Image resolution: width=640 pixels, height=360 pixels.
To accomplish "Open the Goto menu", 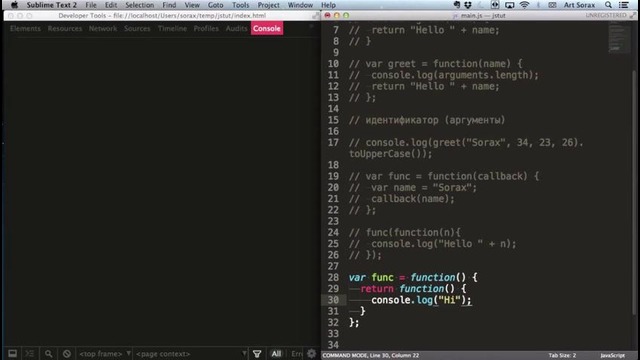I will tap(216, 5).
